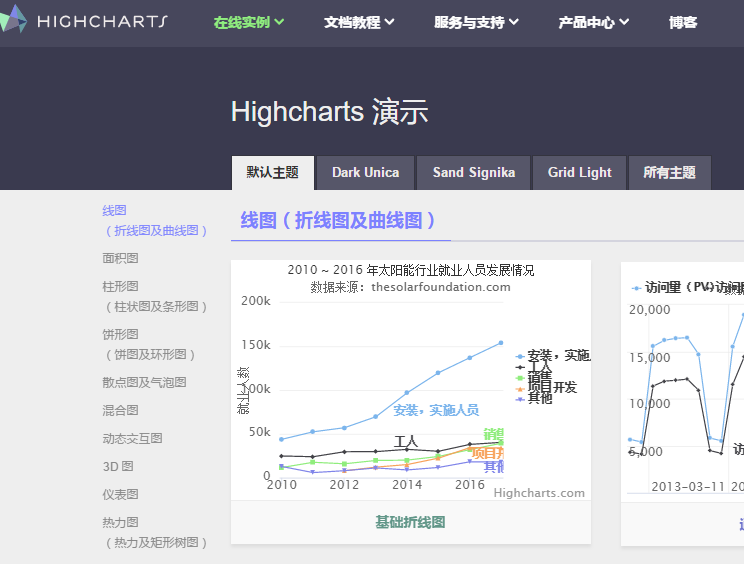The image size is (744, 564).
Task: Click the 线图（折线图及曲线图）section heading
Action: point(338,221)
